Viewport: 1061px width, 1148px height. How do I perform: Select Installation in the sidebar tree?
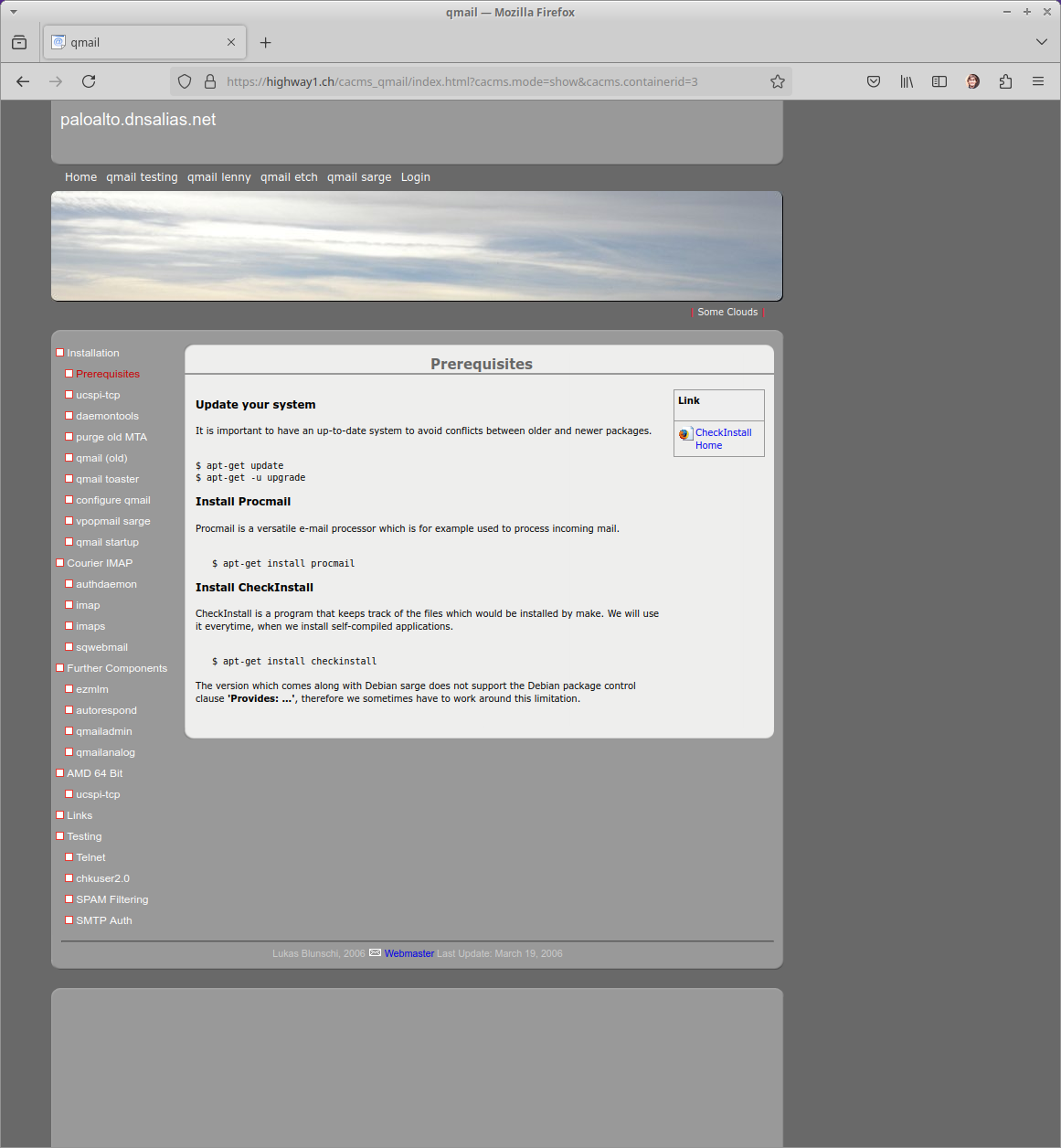coord(93,353)
